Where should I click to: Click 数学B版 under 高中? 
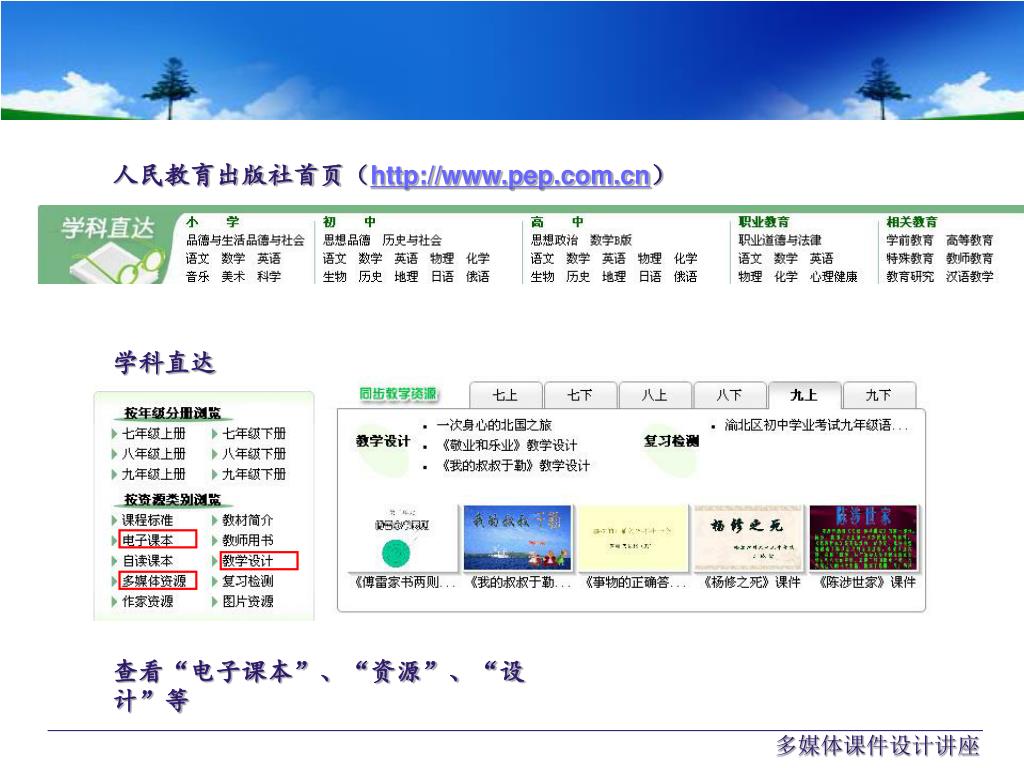click(x=611, y=240)
